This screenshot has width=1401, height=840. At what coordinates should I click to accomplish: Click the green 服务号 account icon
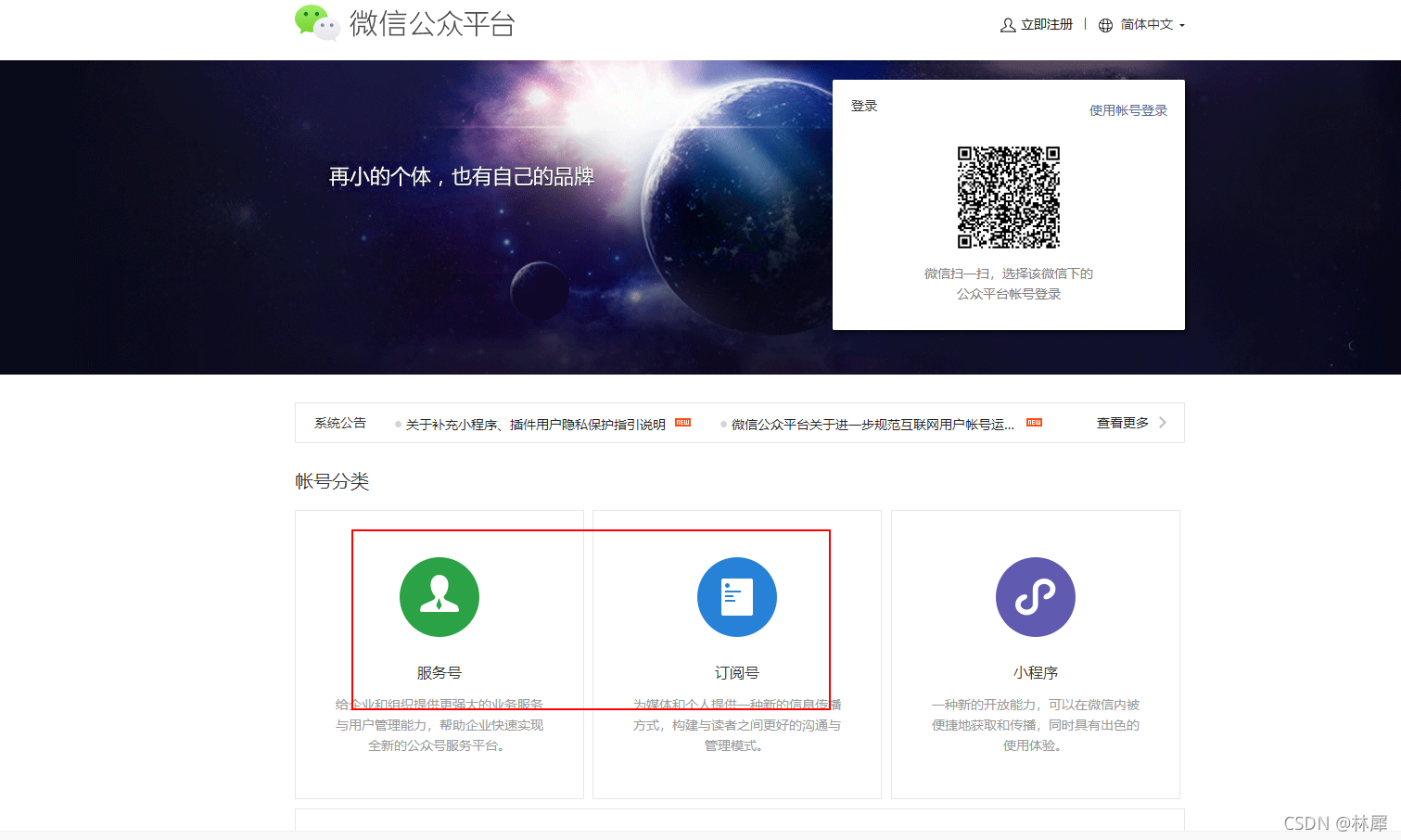439,597
